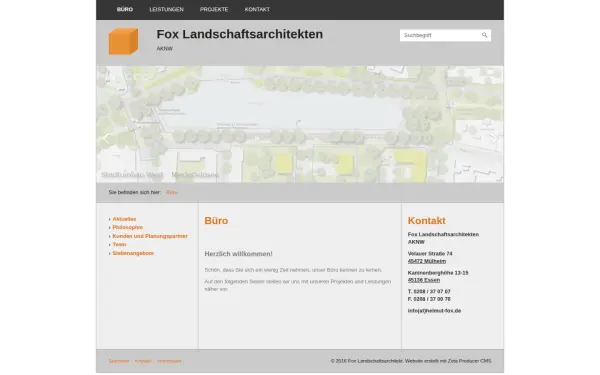Click the orange Kontakt sidebar heading

click(x=427, y=221)
